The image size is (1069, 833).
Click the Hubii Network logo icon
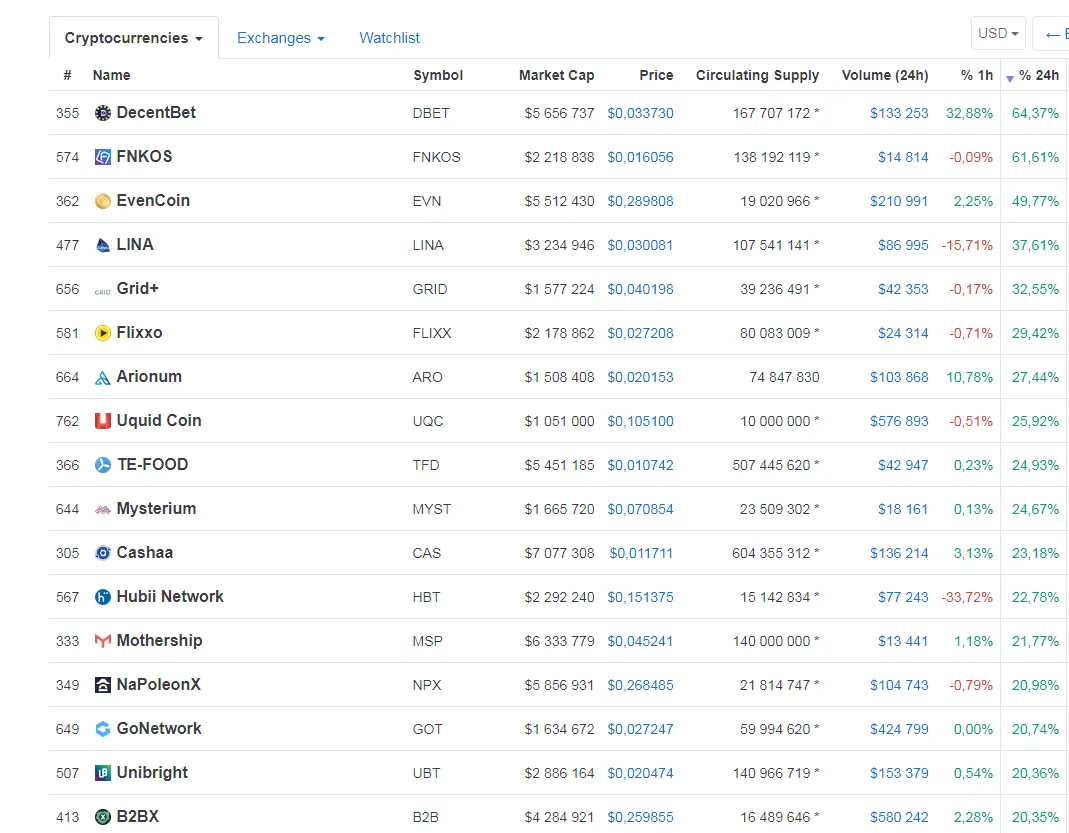[x=102, y=598]
